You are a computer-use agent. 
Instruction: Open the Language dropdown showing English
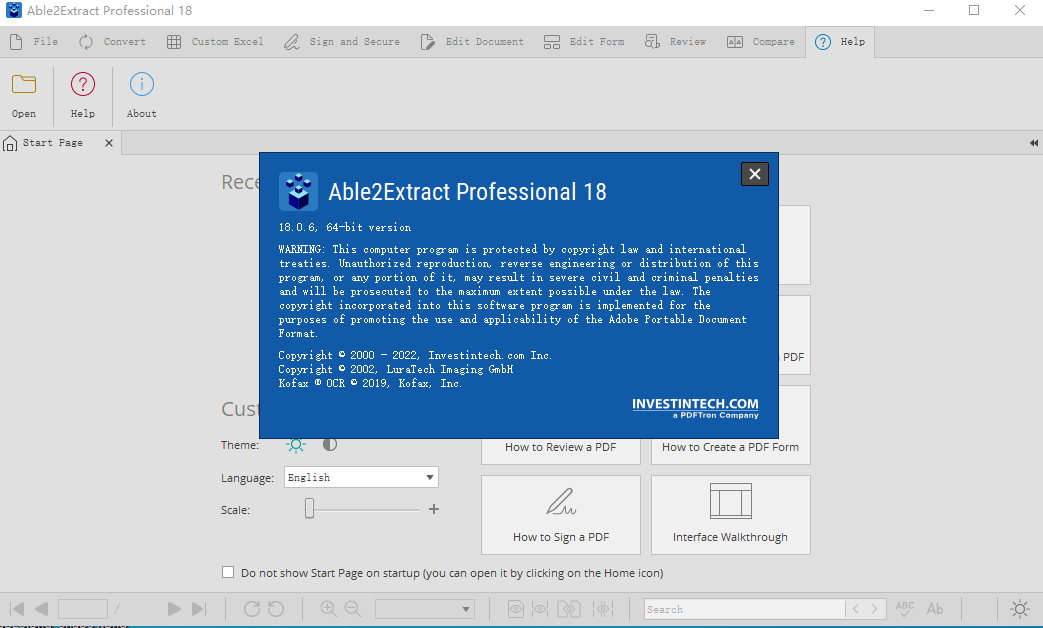pos(360,477)
